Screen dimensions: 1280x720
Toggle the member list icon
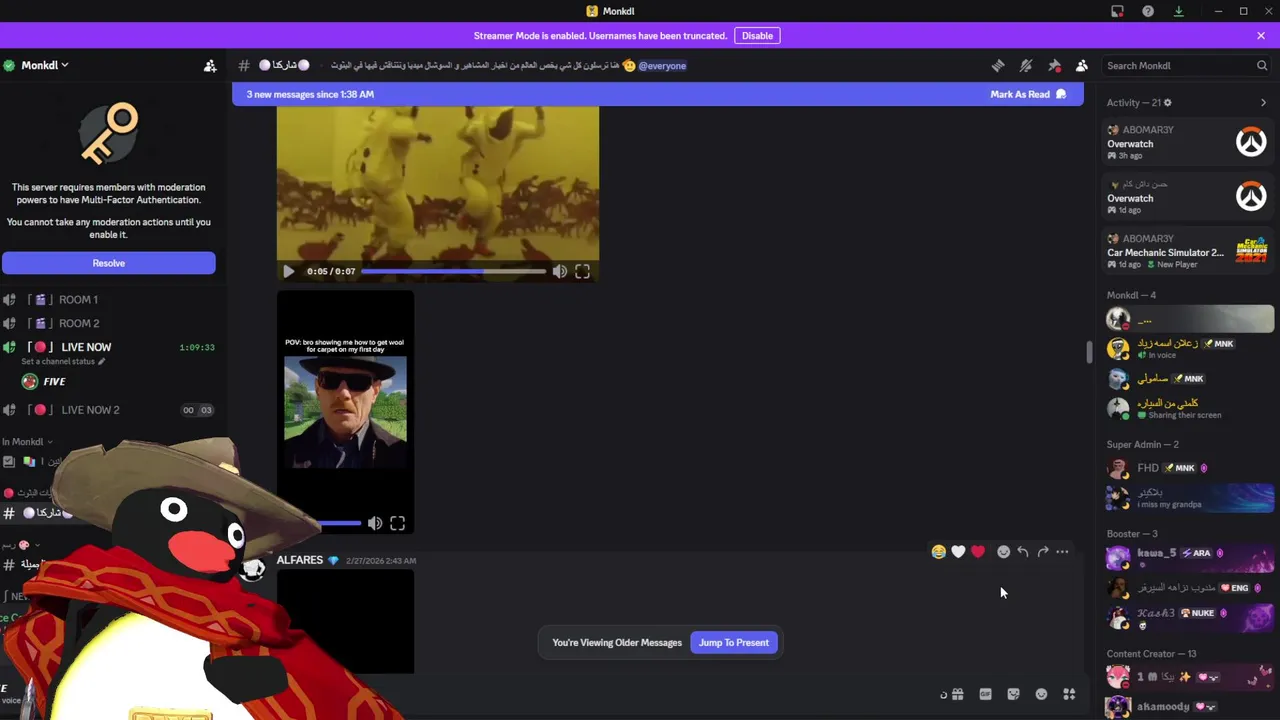coord(1082,66)
